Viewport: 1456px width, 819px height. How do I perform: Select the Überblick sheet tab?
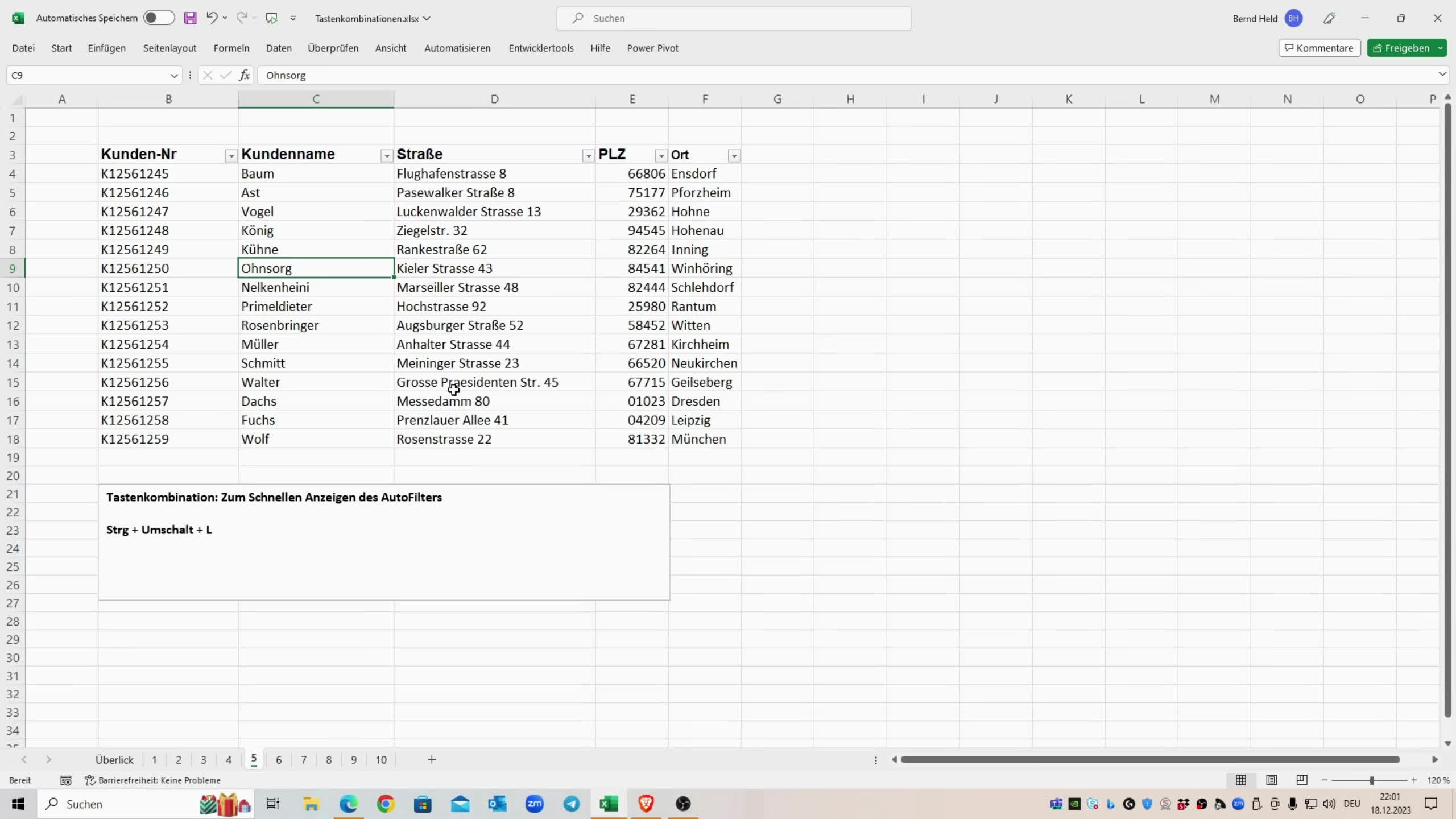click(114, 759)
